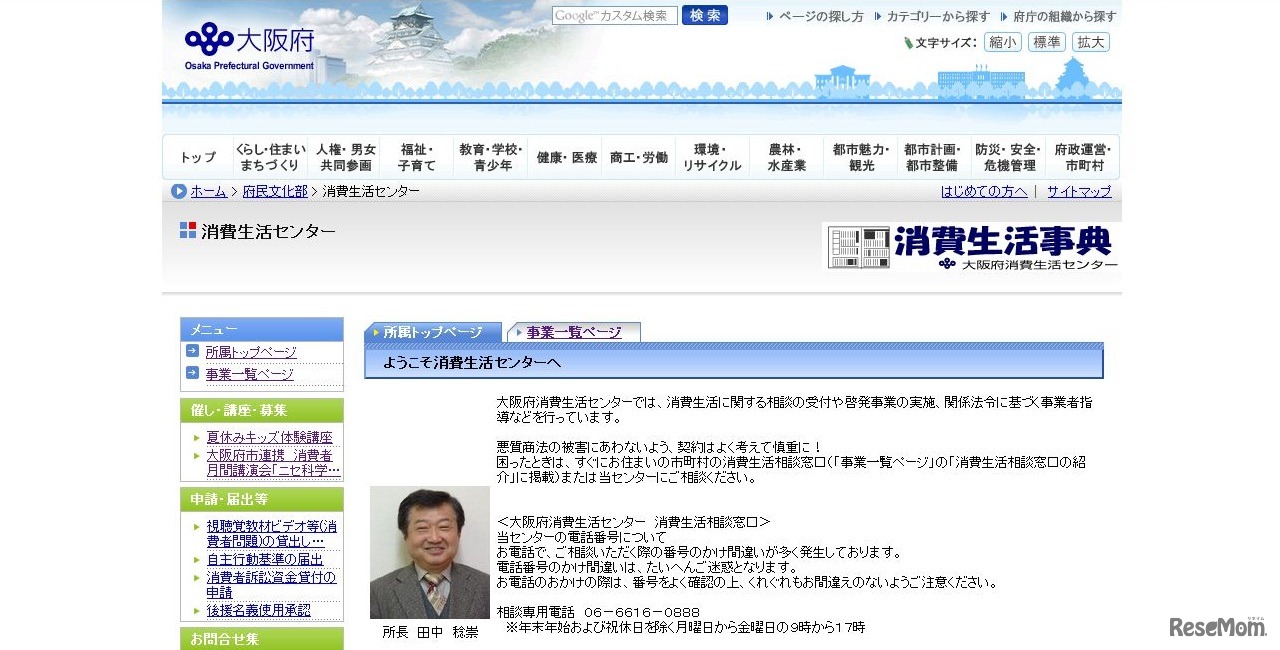Click arrow icon beside sidebar 事業一覧ページ
Screen dimensions: 1280x650
coord(192,373)
